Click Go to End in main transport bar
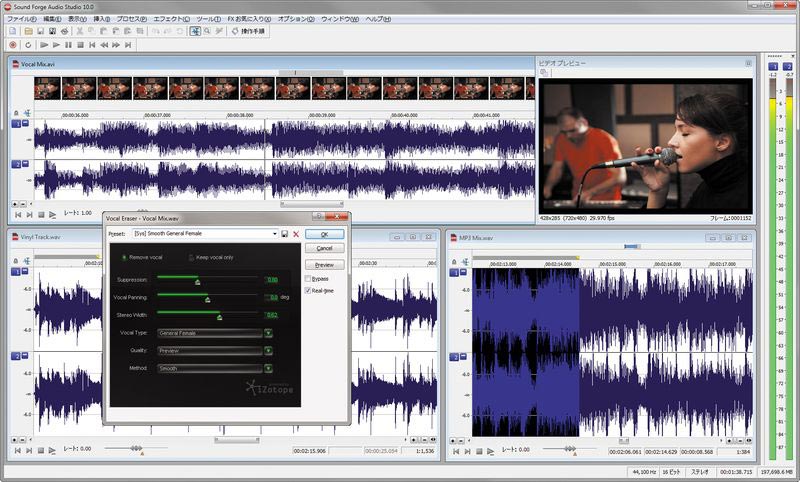 [128, 45]
